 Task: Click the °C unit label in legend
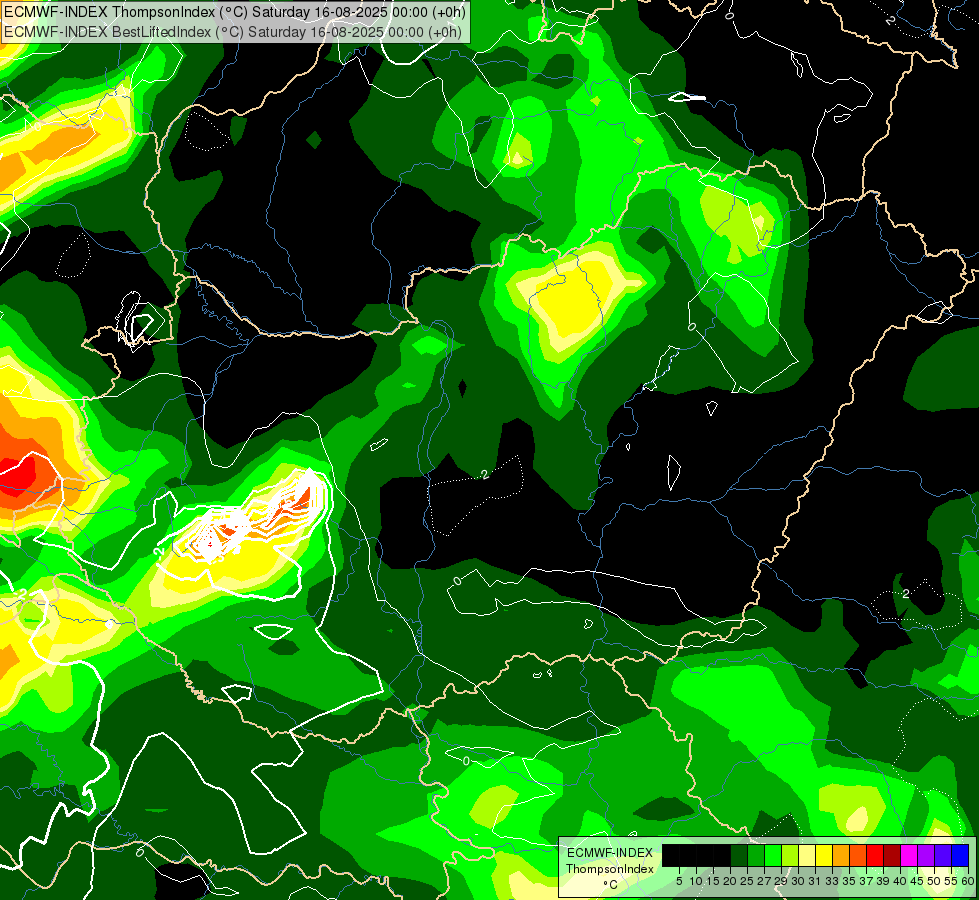pos(611,885)
